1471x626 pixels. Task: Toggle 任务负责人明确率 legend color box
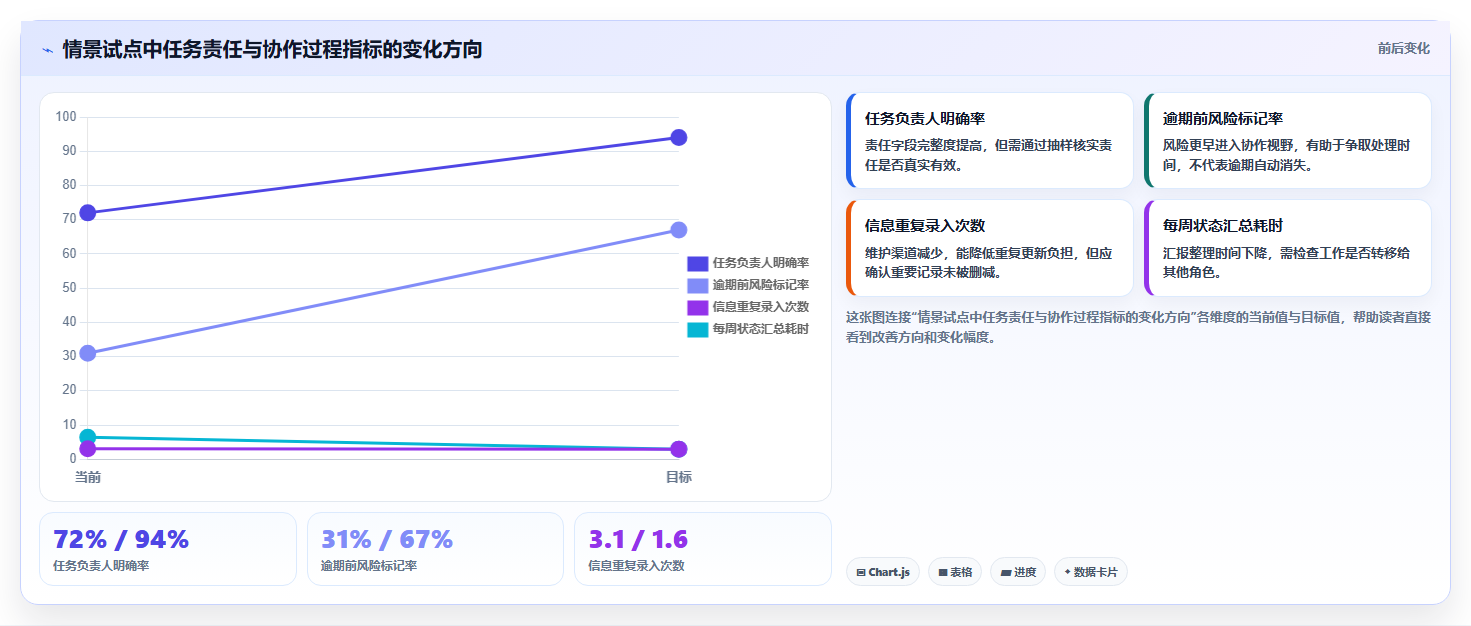[x=697, y=263]
